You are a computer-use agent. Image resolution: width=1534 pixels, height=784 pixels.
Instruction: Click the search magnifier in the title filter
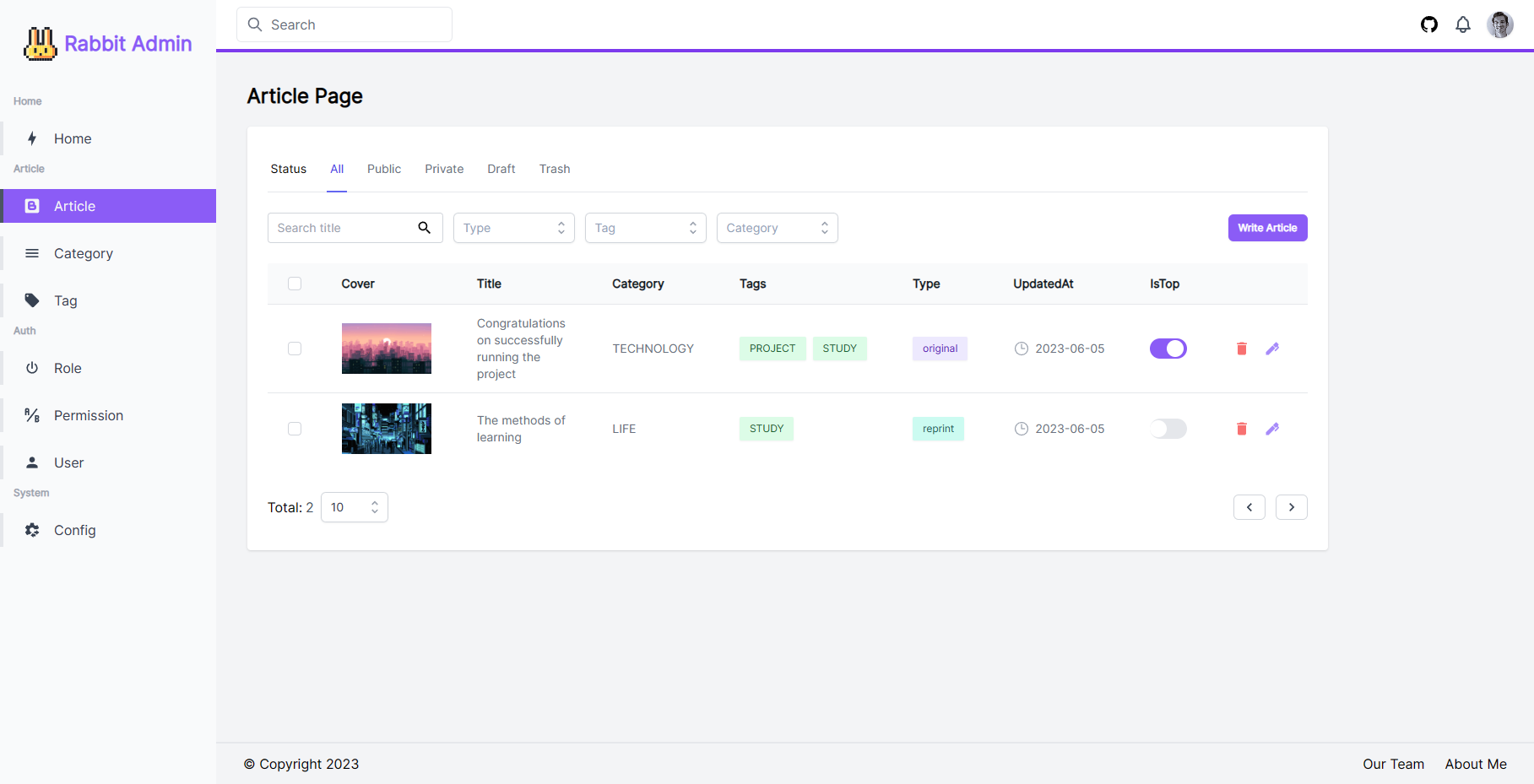[424, 227]
